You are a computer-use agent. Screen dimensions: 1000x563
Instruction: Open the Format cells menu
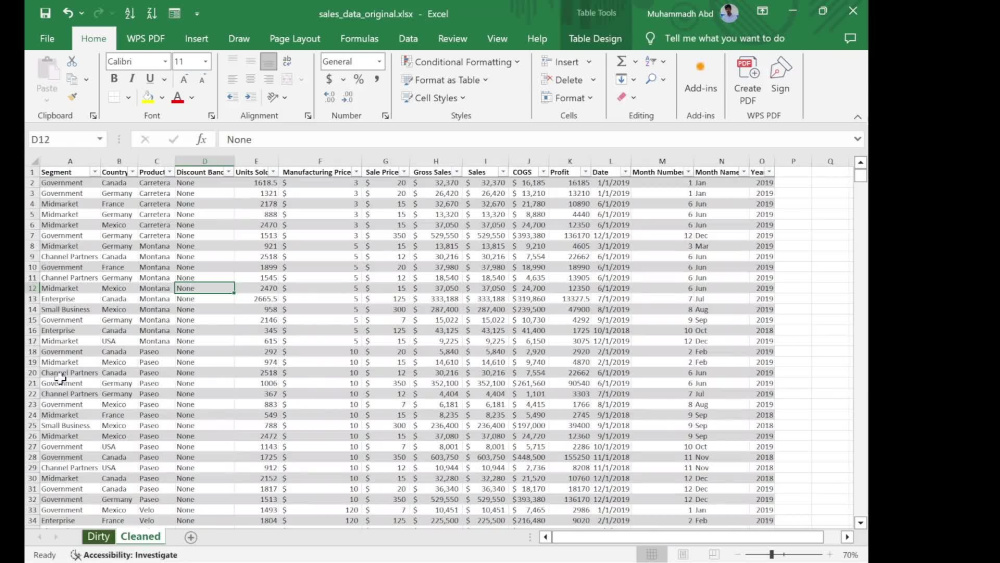(567, 98)
